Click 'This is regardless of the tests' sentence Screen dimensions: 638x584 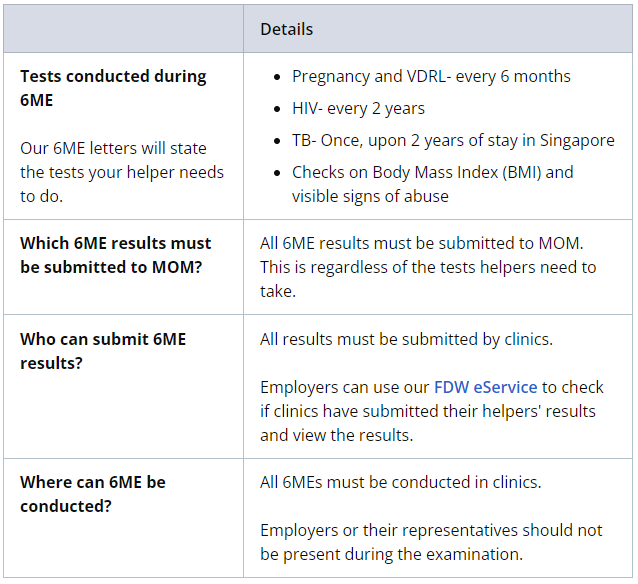point(428,279)
